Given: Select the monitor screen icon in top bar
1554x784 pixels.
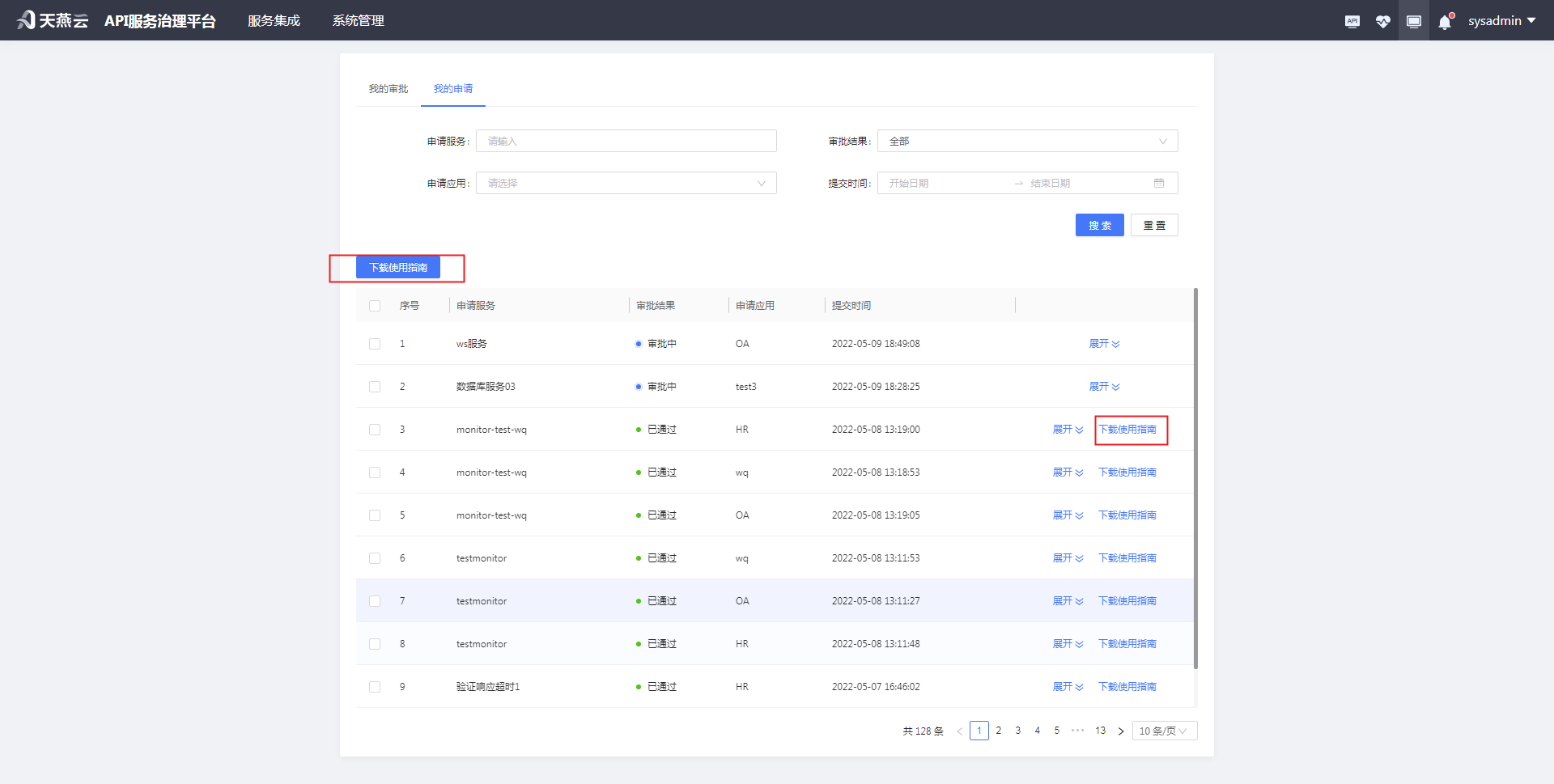Looking at the screenshot, I should [x=1414, y=20].
